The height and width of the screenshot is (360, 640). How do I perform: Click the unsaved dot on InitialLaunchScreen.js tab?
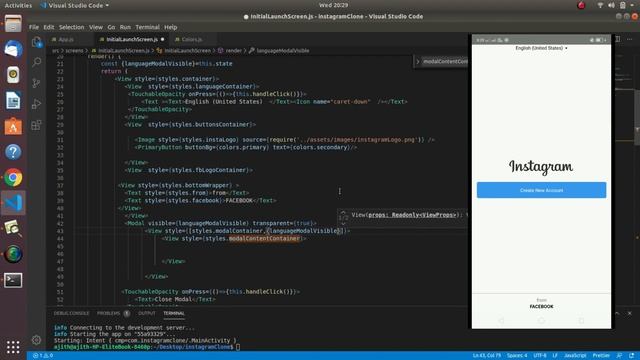(x=162, y=39)
